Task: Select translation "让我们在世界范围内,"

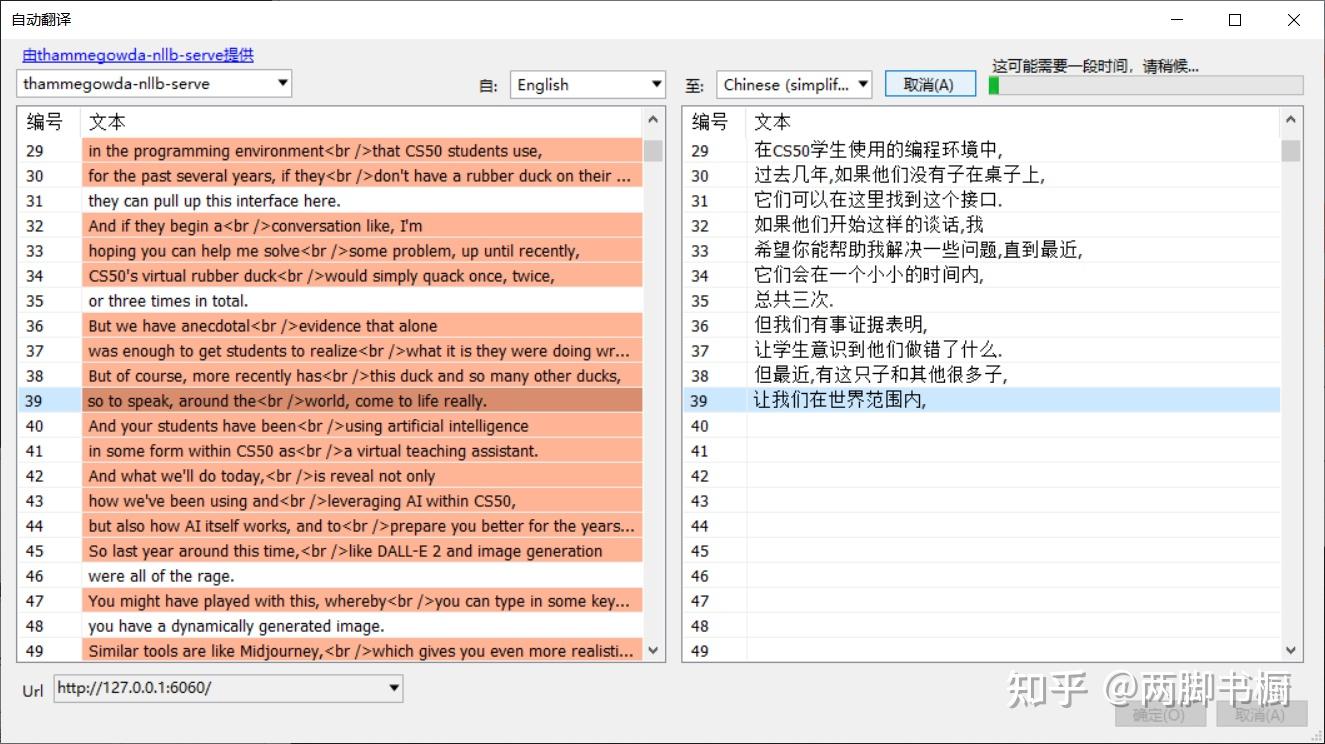Action: click(982, 401)
